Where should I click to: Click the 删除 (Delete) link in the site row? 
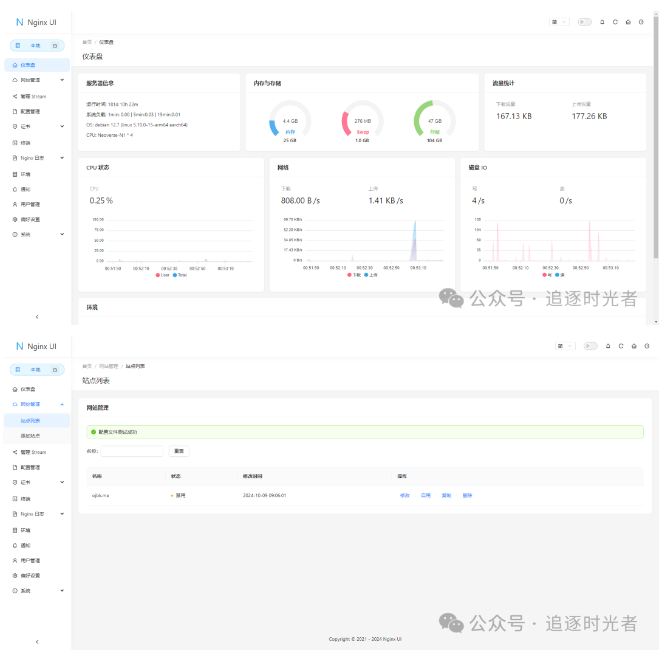(x=467, y=495)
